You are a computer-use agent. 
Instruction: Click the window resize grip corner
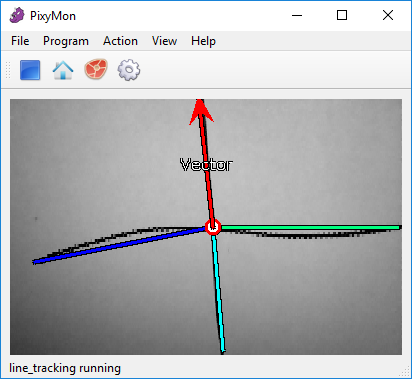[405, 371]
